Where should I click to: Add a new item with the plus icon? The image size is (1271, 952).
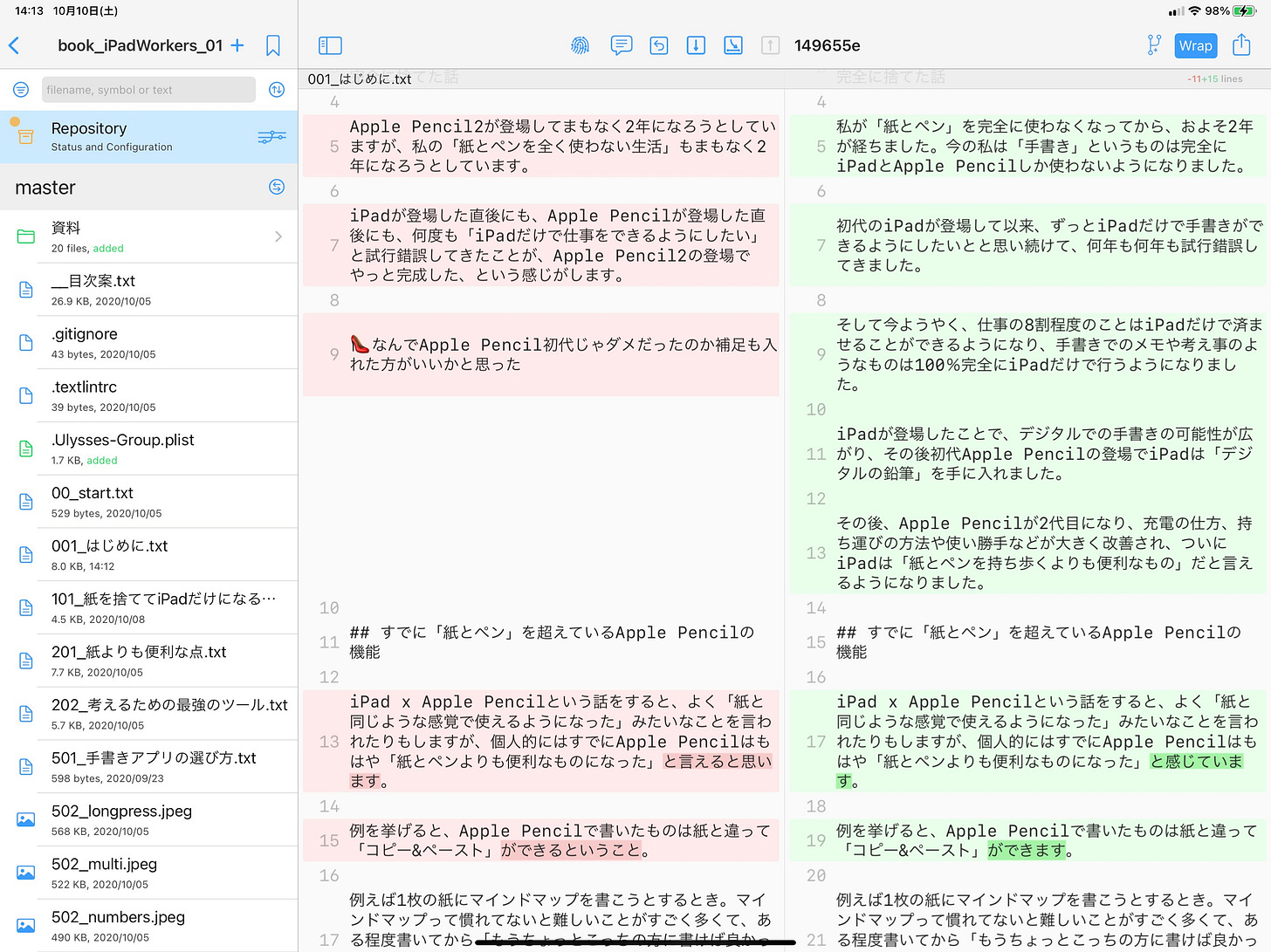(x=237, y=45)
